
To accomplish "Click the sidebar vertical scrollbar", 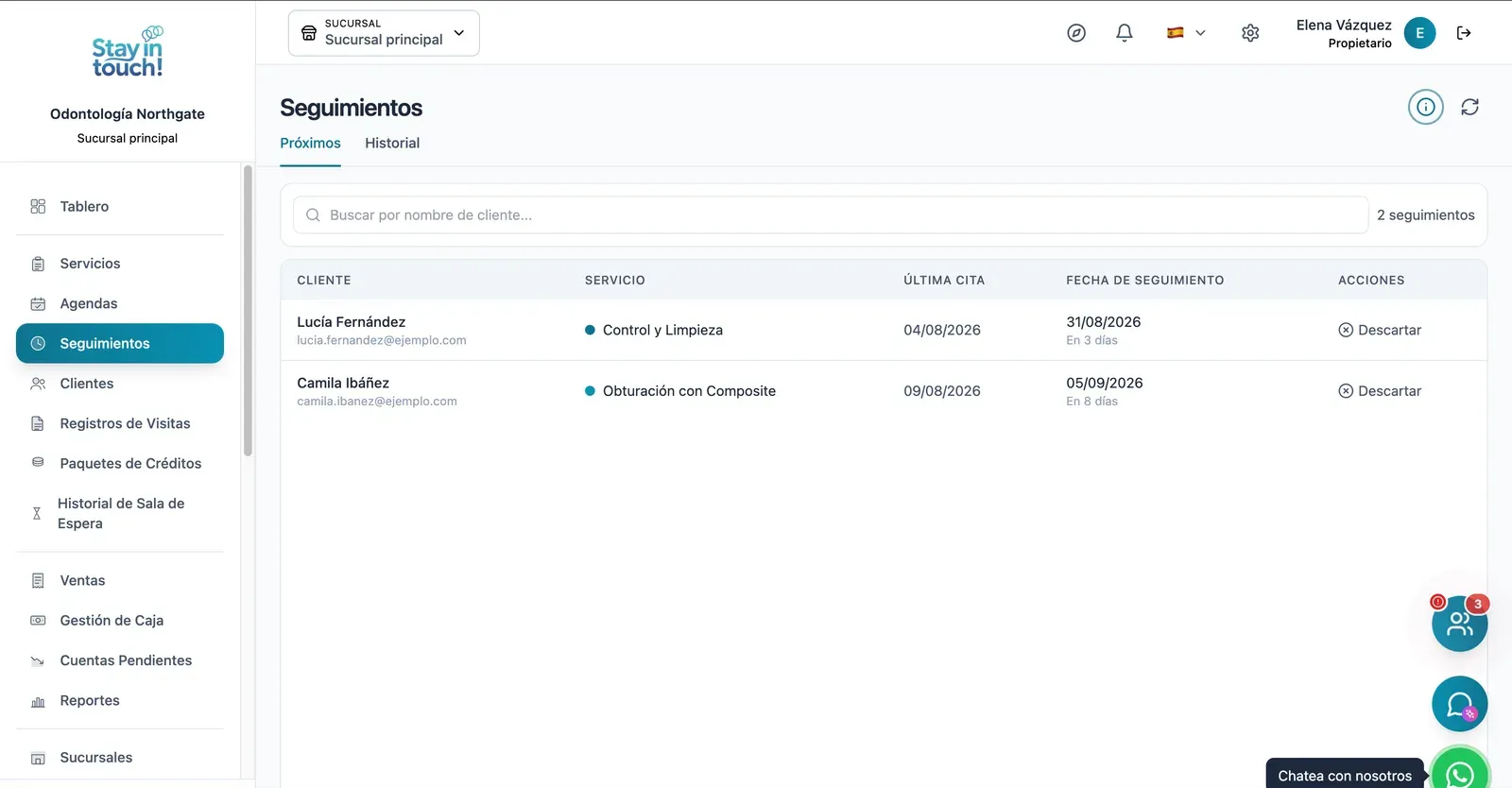I will 248,311.
